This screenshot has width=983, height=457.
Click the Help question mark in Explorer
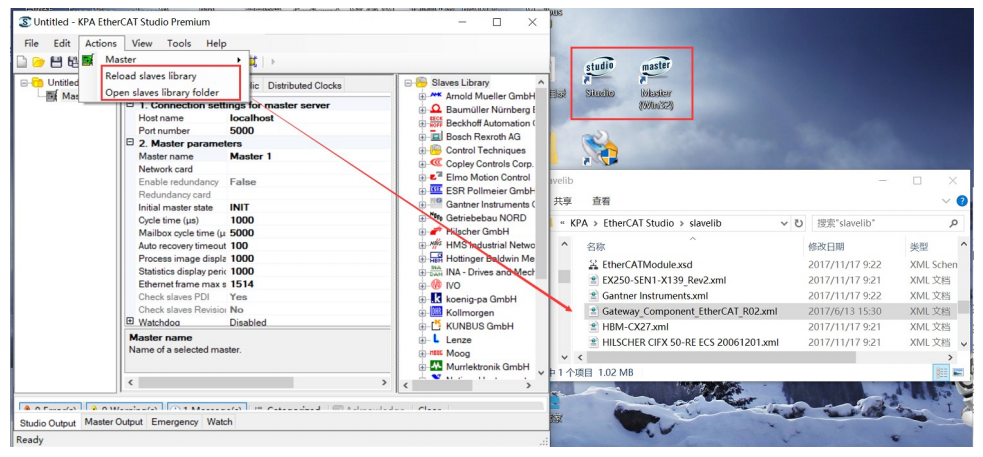click(962, 201)
